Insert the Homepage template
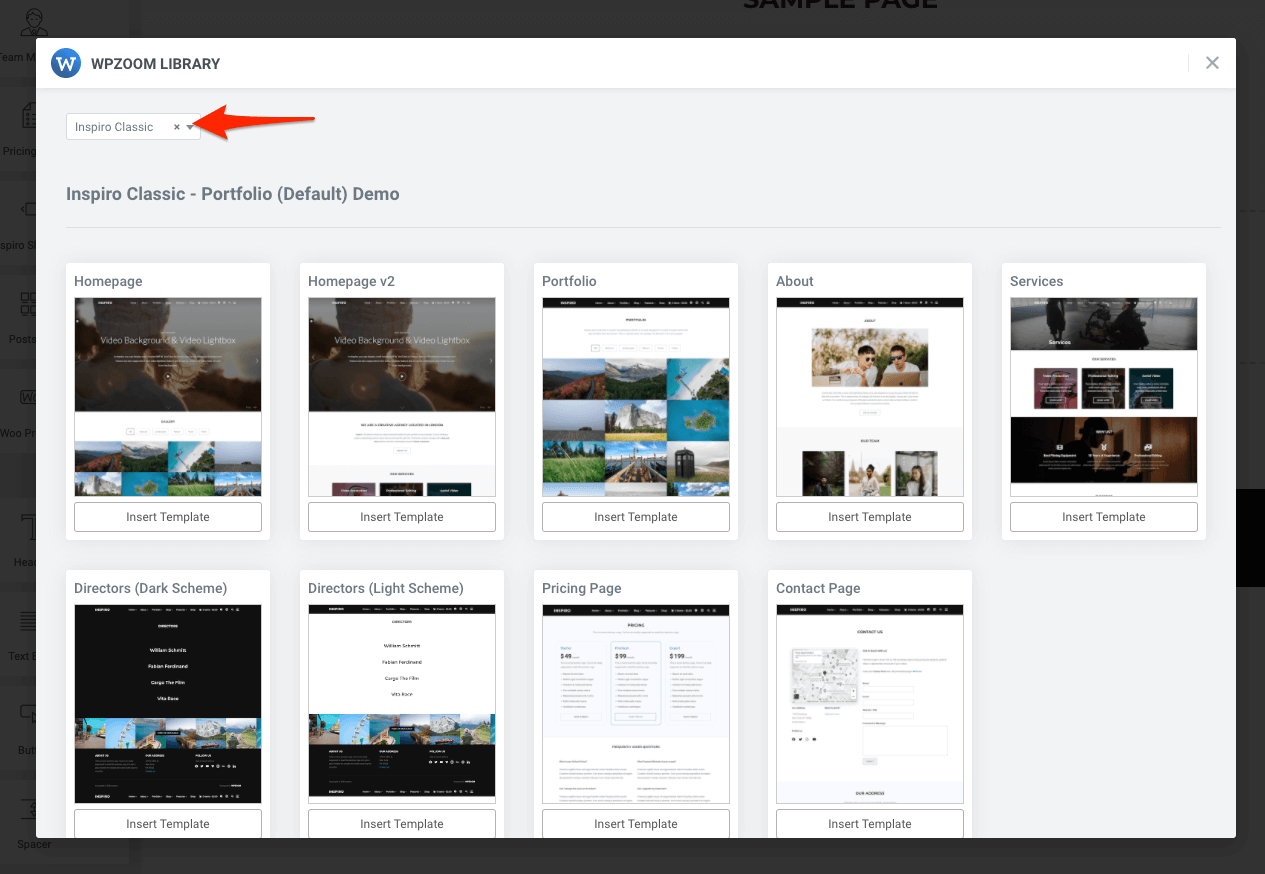1265x874 pixels. 168,517
